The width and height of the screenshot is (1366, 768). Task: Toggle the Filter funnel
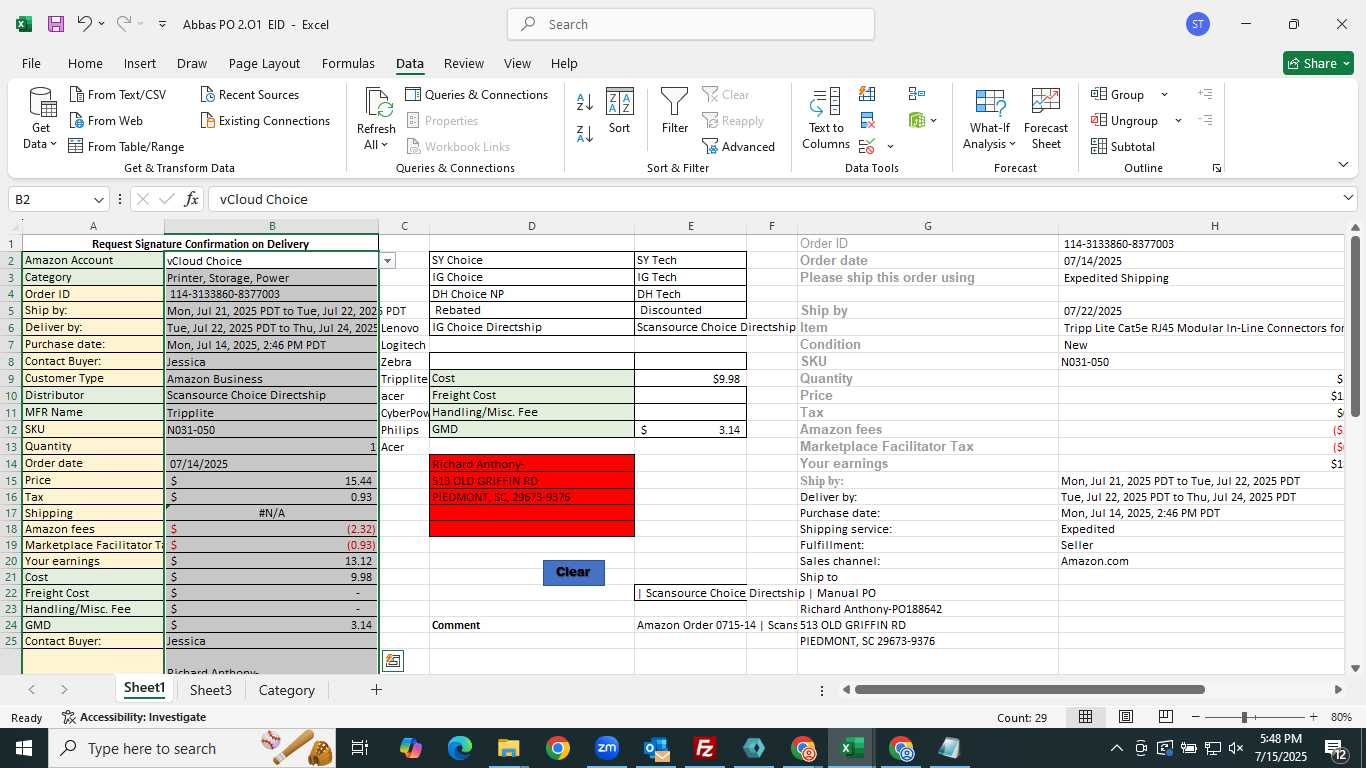pos(675,112)
